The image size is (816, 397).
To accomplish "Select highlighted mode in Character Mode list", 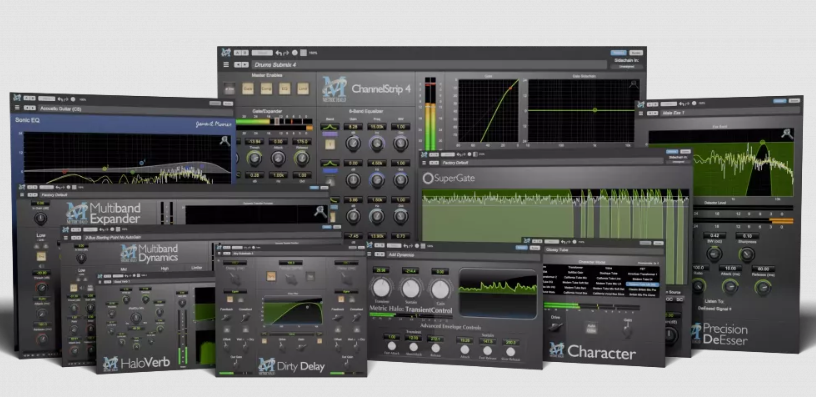I will [643, 285].
